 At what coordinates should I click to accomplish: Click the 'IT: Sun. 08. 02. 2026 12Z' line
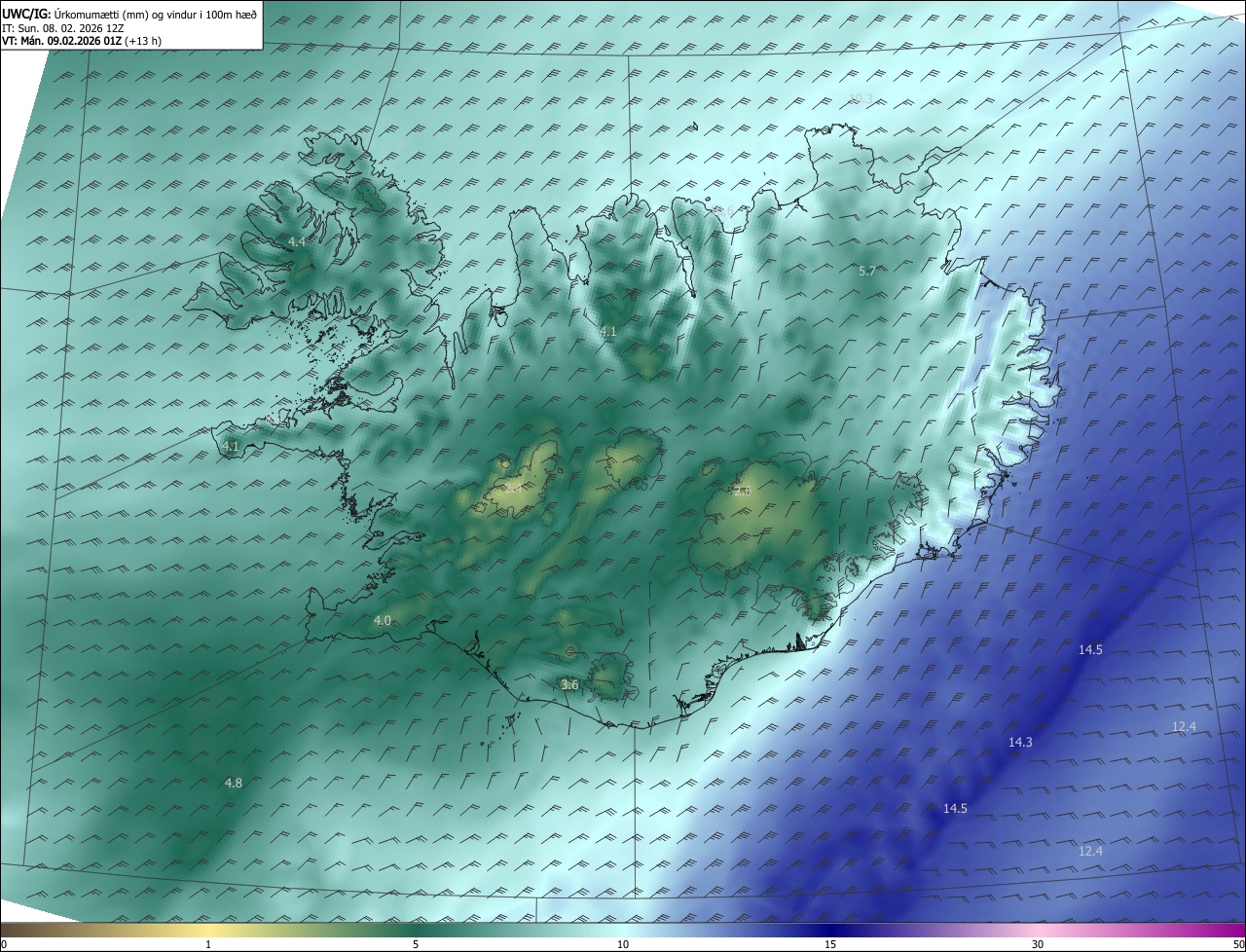coord(62,28)
